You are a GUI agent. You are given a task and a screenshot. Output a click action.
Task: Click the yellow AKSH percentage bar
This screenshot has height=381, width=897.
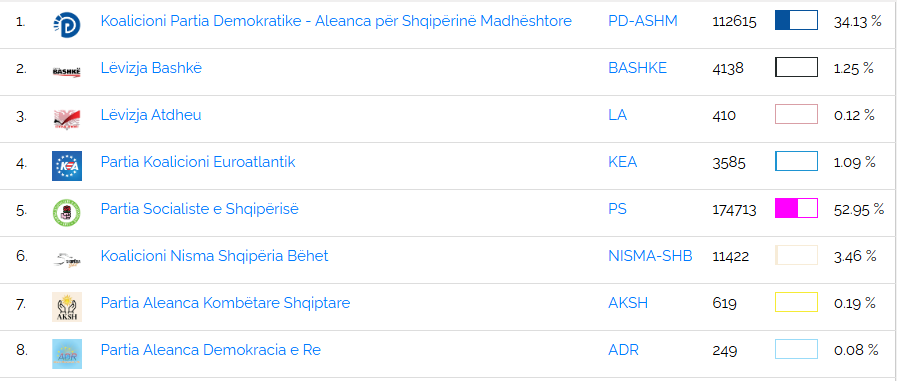(x=796, y=302)
